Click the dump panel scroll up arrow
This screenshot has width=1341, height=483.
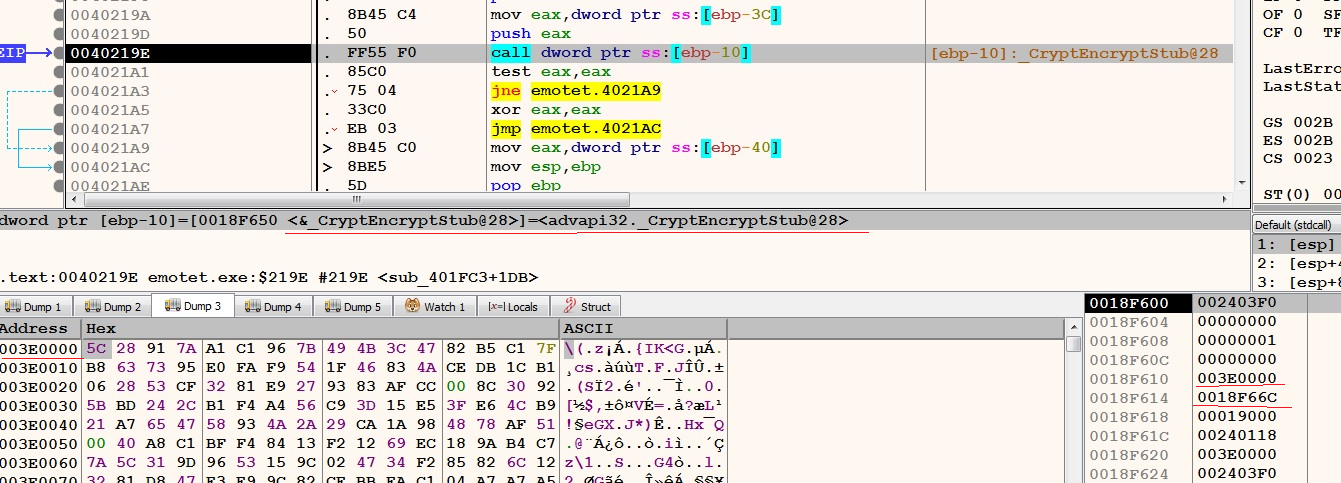point(1073,328)
